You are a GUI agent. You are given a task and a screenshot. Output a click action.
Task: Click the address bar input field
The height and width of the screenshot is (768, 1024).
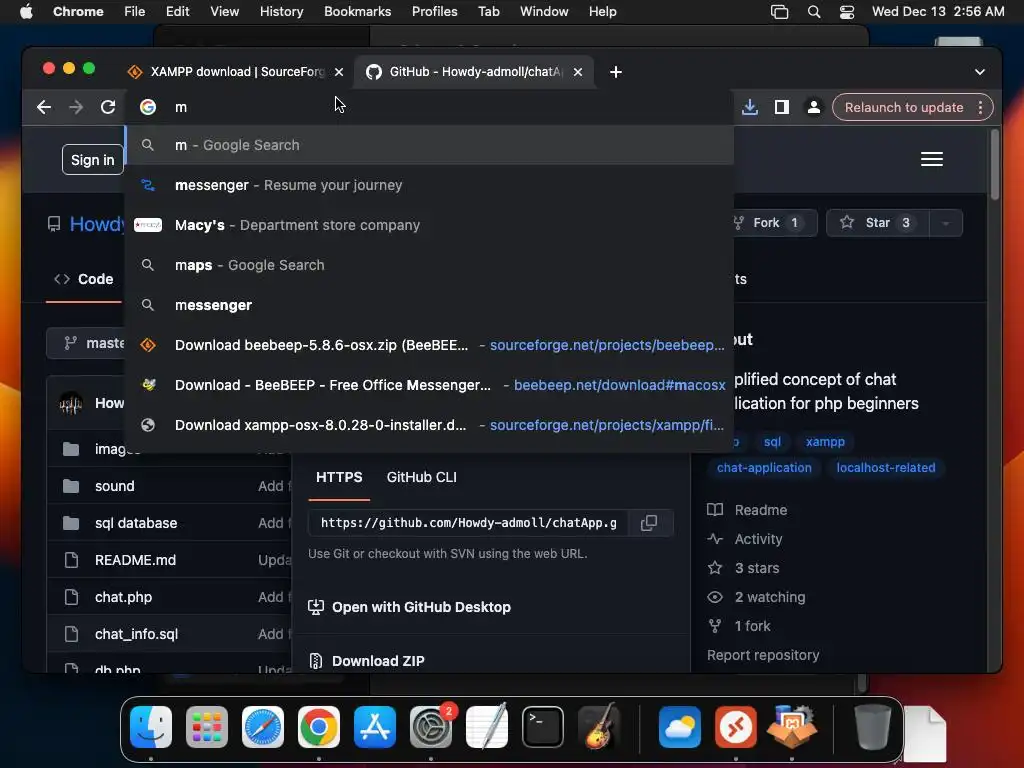point(431,107)
